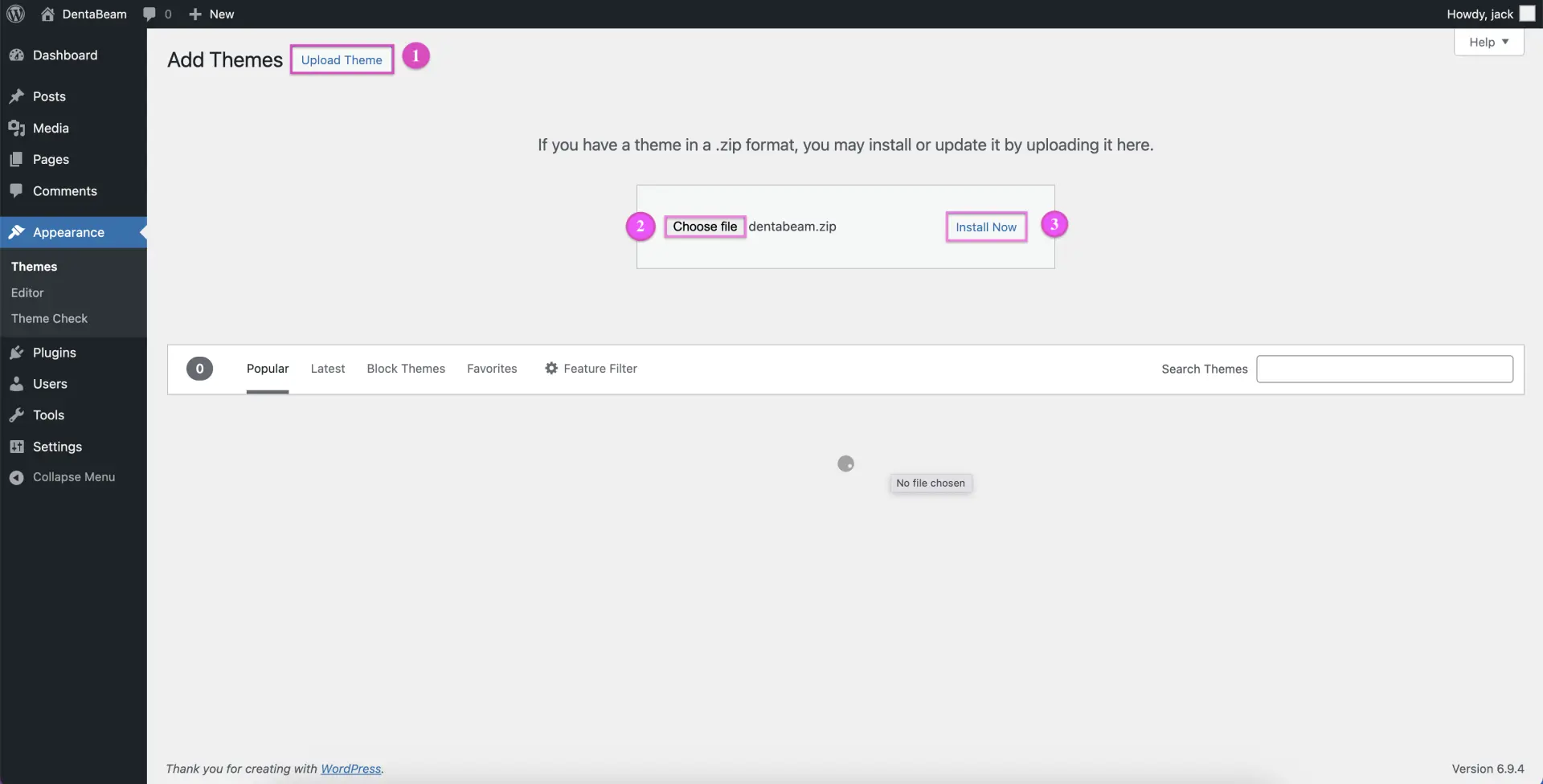
Task: Switch to the Favorites tab
Action: point(492,369)
